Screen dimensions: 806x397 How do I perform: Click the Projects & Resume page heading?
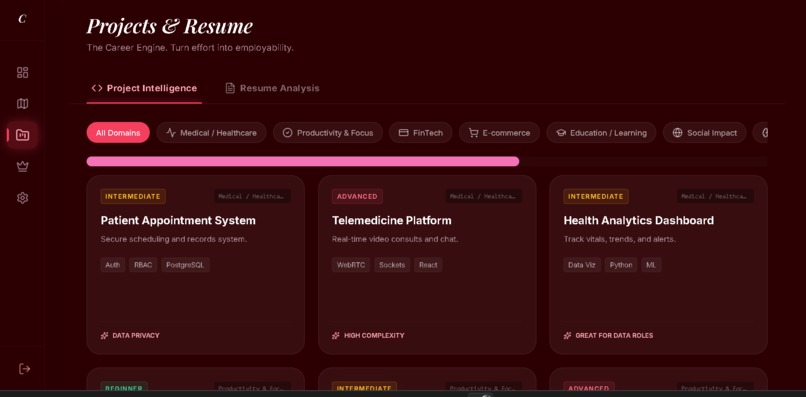tap(170, 26)
